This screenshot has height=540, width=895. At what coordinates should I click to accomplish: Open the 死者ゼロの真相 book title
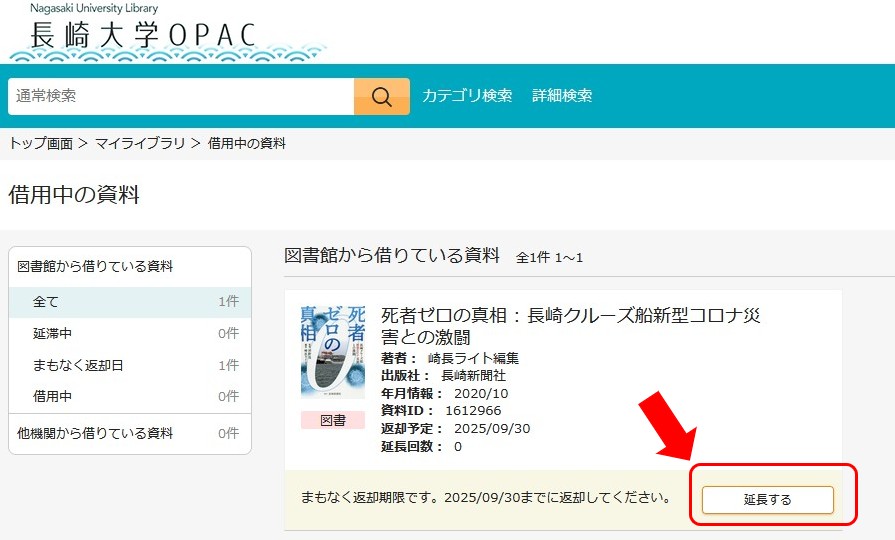(x=570, y=326)
